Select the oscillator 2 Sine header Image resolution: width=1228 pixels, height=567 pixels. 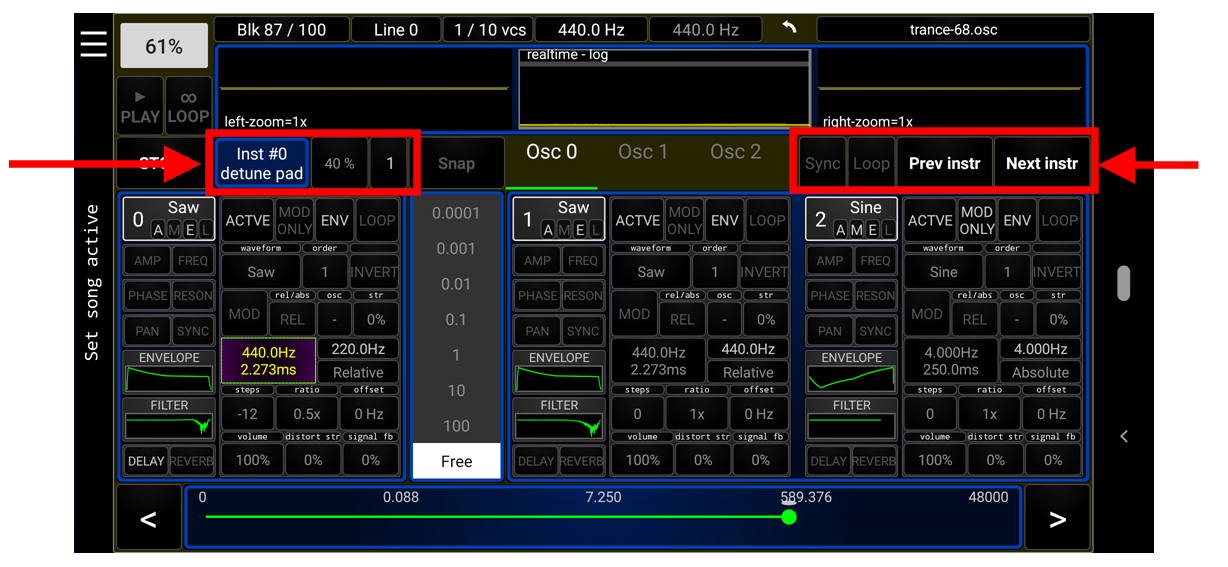[852, 218]
